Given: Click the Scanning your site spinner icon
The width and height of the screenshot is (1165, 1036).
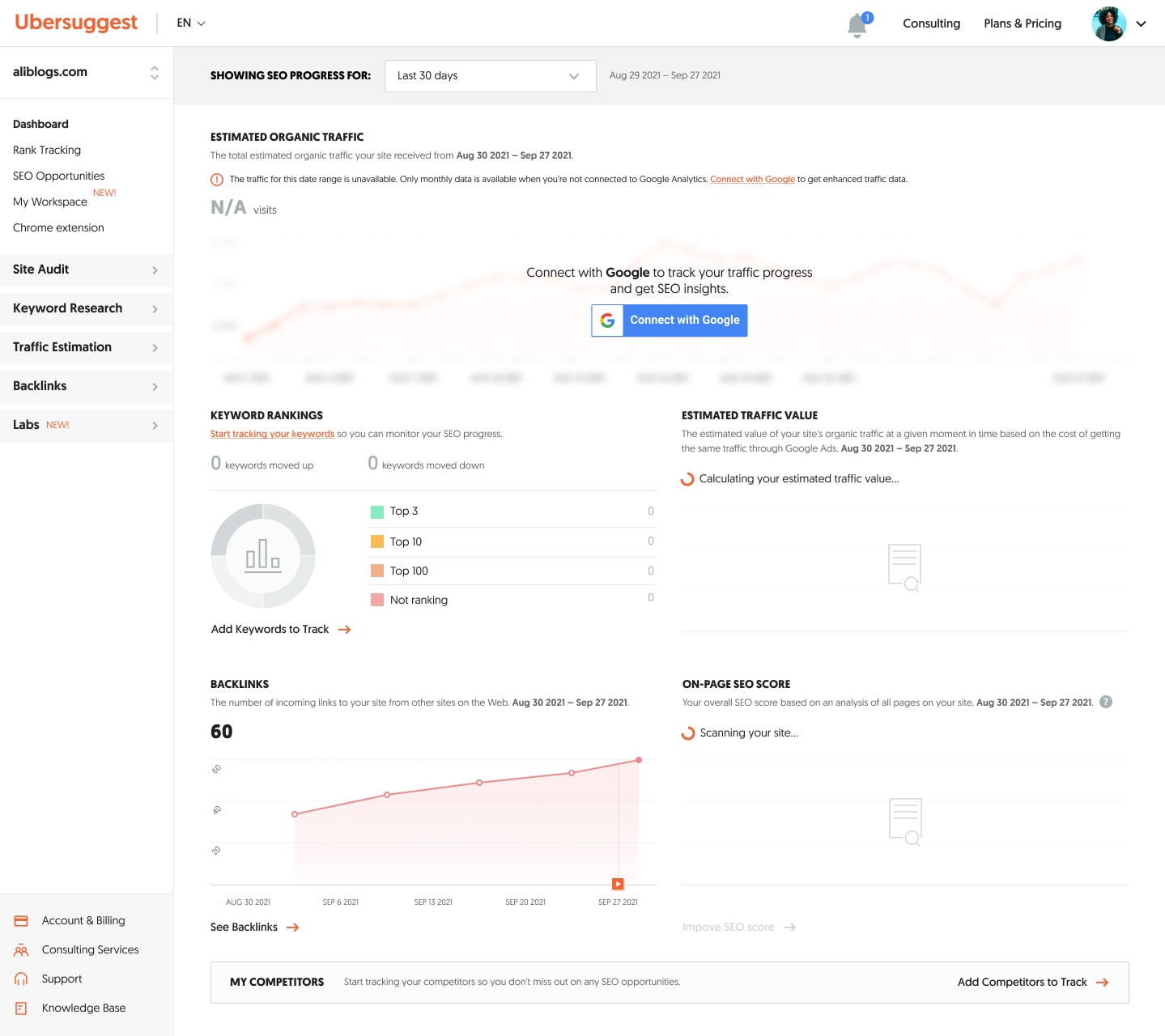Looking at the screenshot, I should [688, 733].
